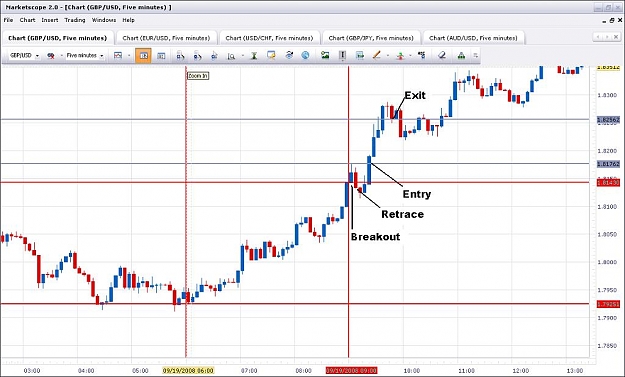Click the second blue scroll-chart icon

(x=197, y=56)
